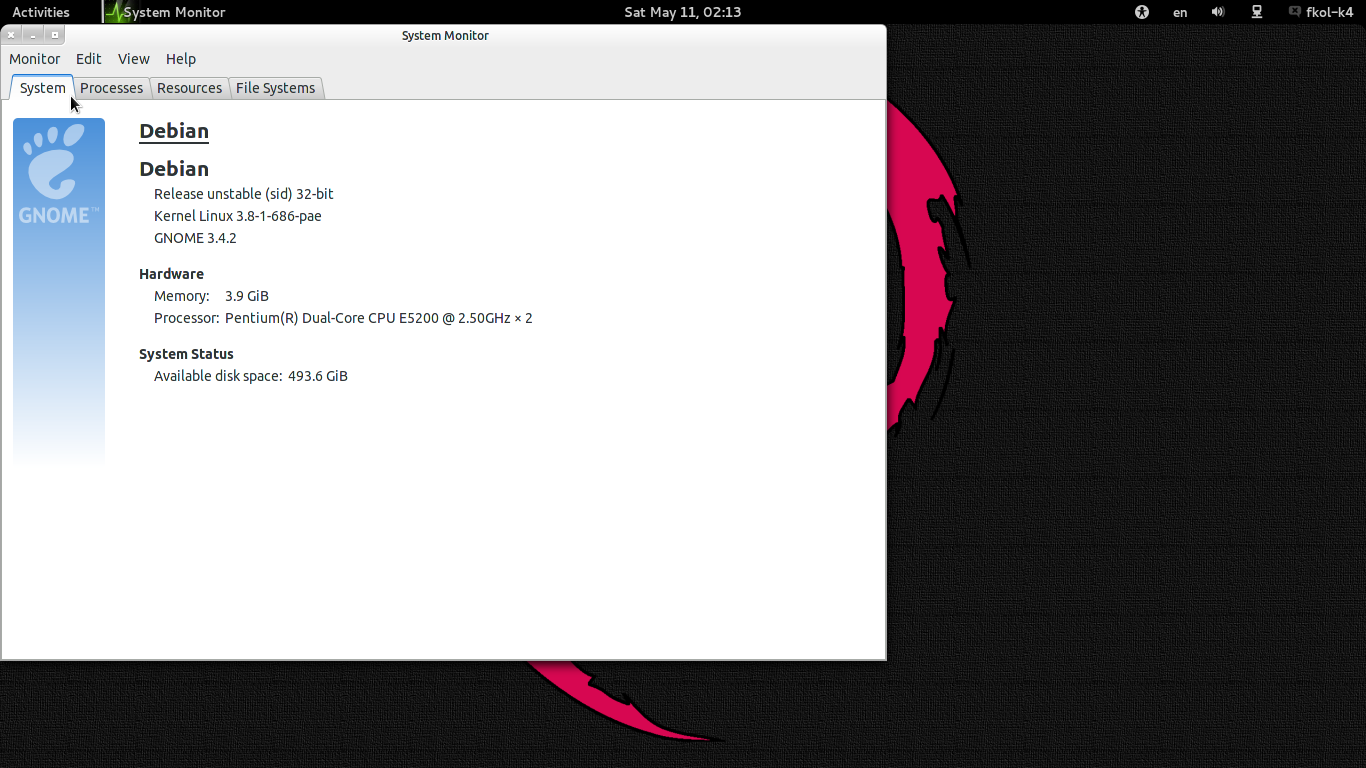Click 'Kernel Linux 3.8-1-686-pae' line
The height and width of the screenshot is (768, 1366).
238,216
